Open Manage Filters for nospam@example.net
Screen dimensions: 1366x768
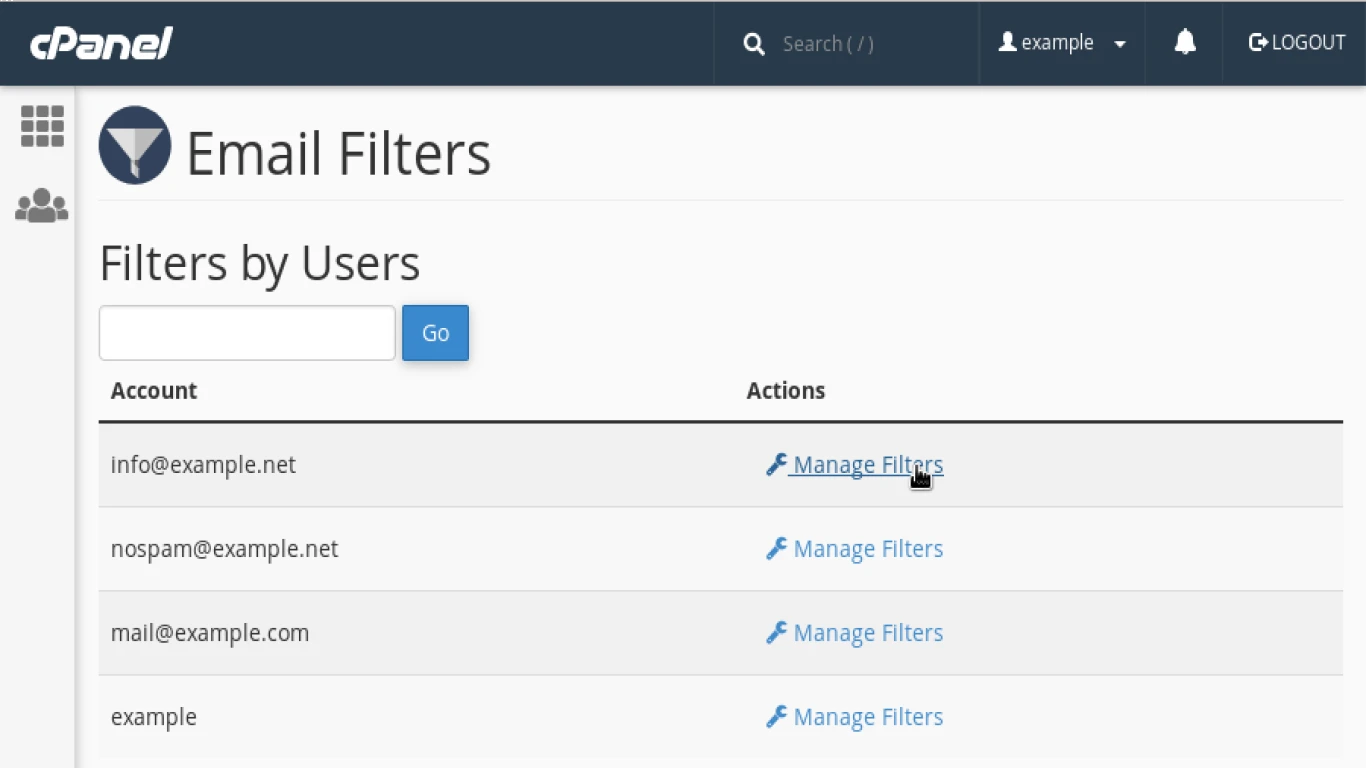click(868, 549)
